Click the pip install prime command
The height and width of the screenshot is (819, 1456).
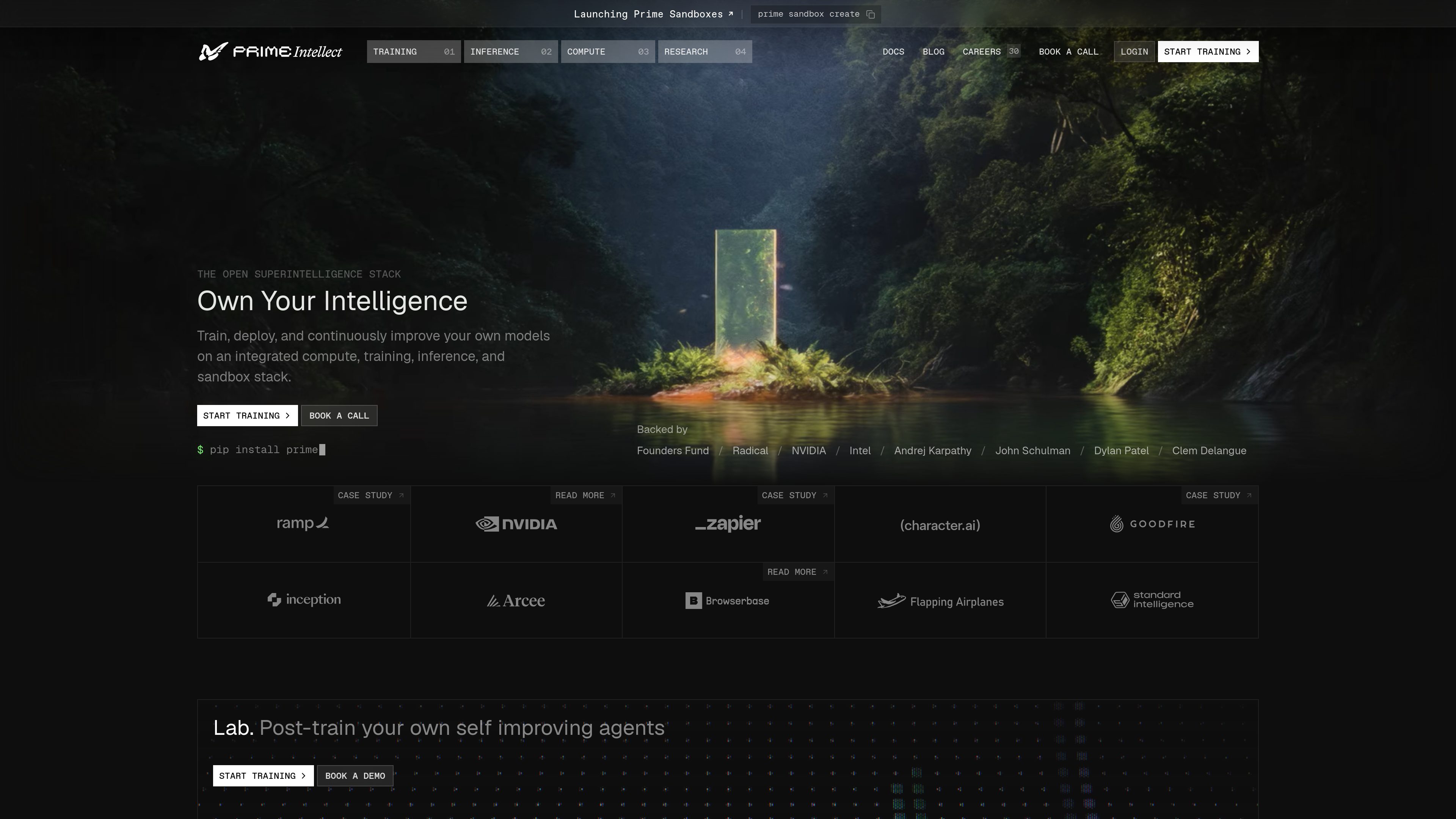pos(261,450)
